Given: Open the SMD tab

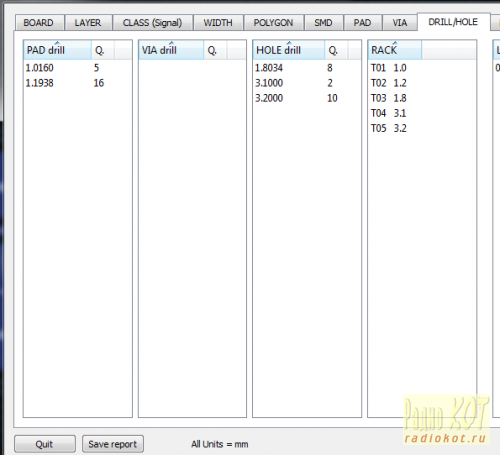Looking at the screenshot, I should pos(324,23).
